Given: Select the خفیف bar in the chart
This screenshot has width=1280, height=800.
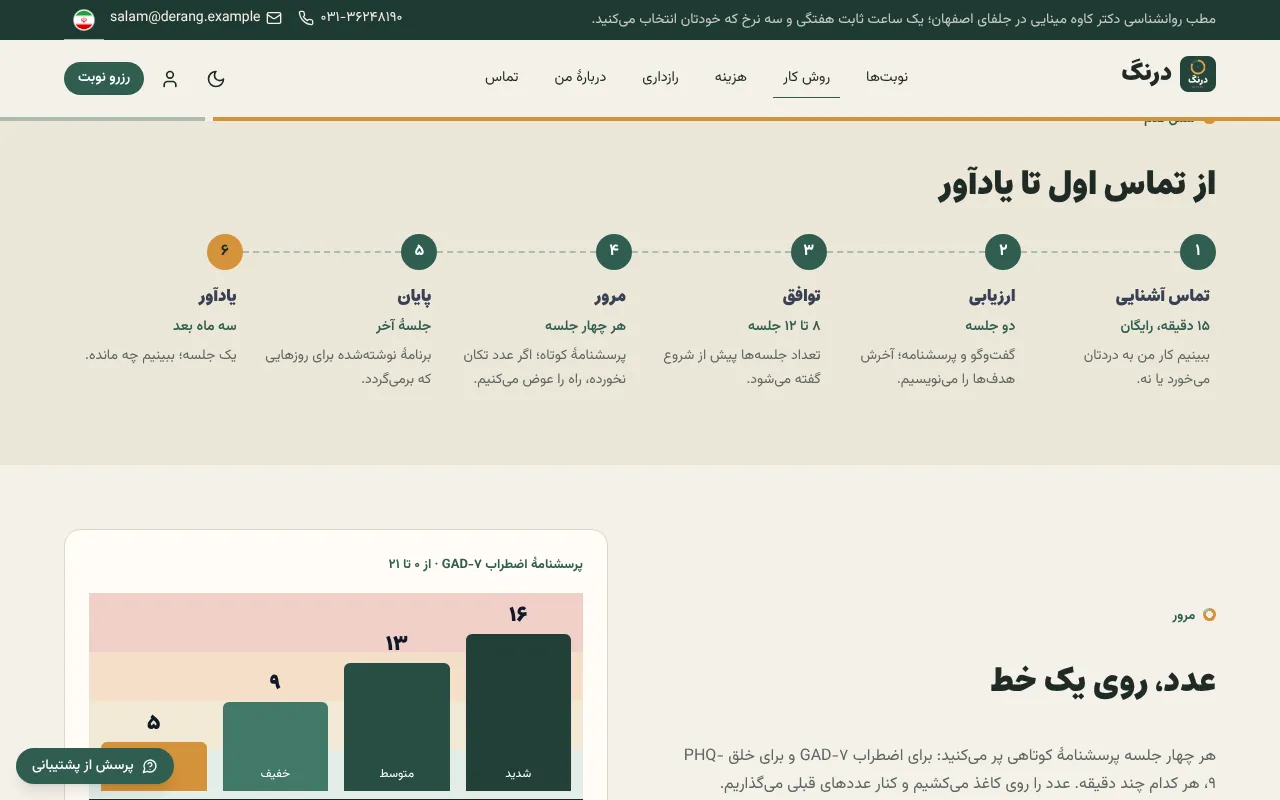Looking at the screenshot, I should pos(275,746).
